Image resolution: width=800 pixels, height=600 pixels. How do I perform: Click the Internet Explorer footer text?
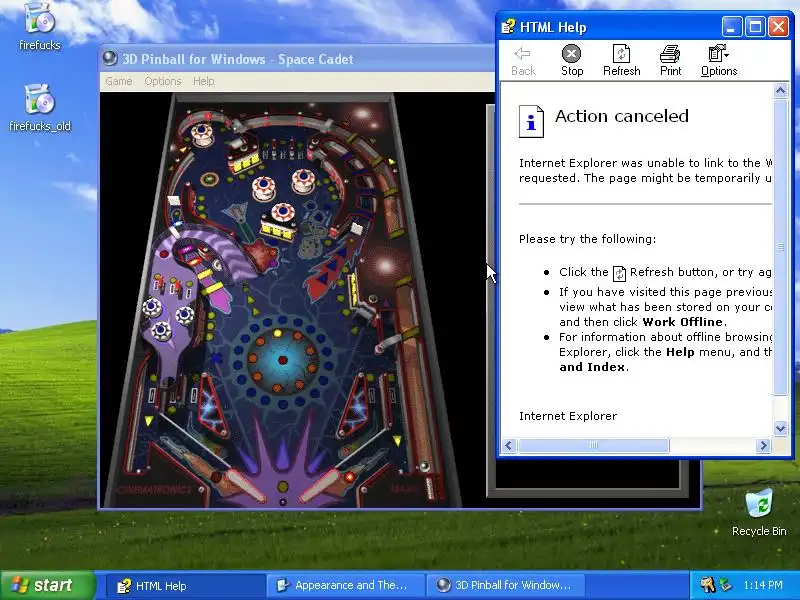[568, 416]
